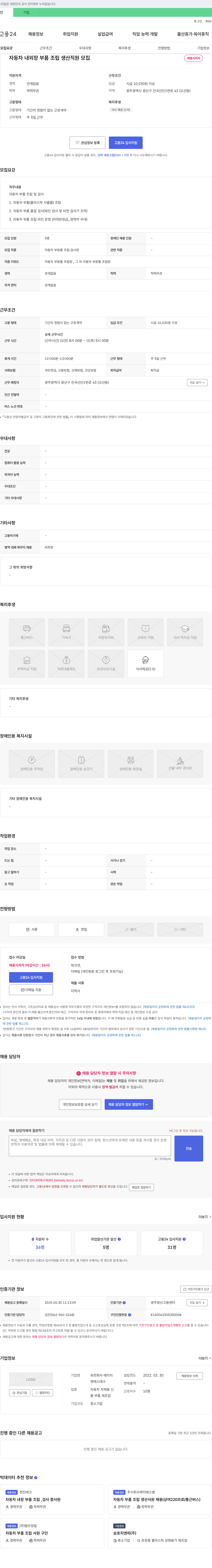The width and height of the screenshot is (212, 1568).
Task: Click the company LOGO thumbnail
Action: coord(31,1379)
